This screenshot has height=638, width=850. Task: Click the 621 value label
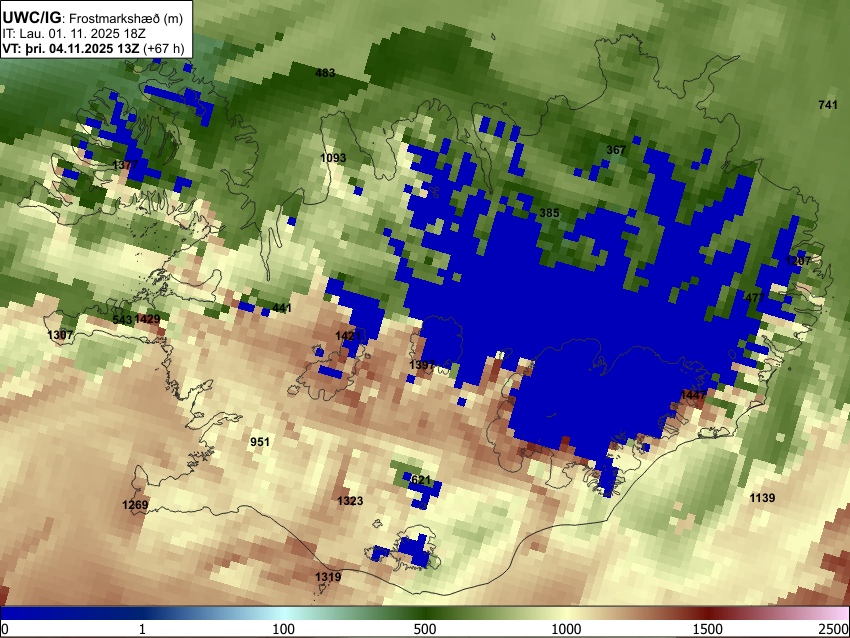tap(421, 480)
